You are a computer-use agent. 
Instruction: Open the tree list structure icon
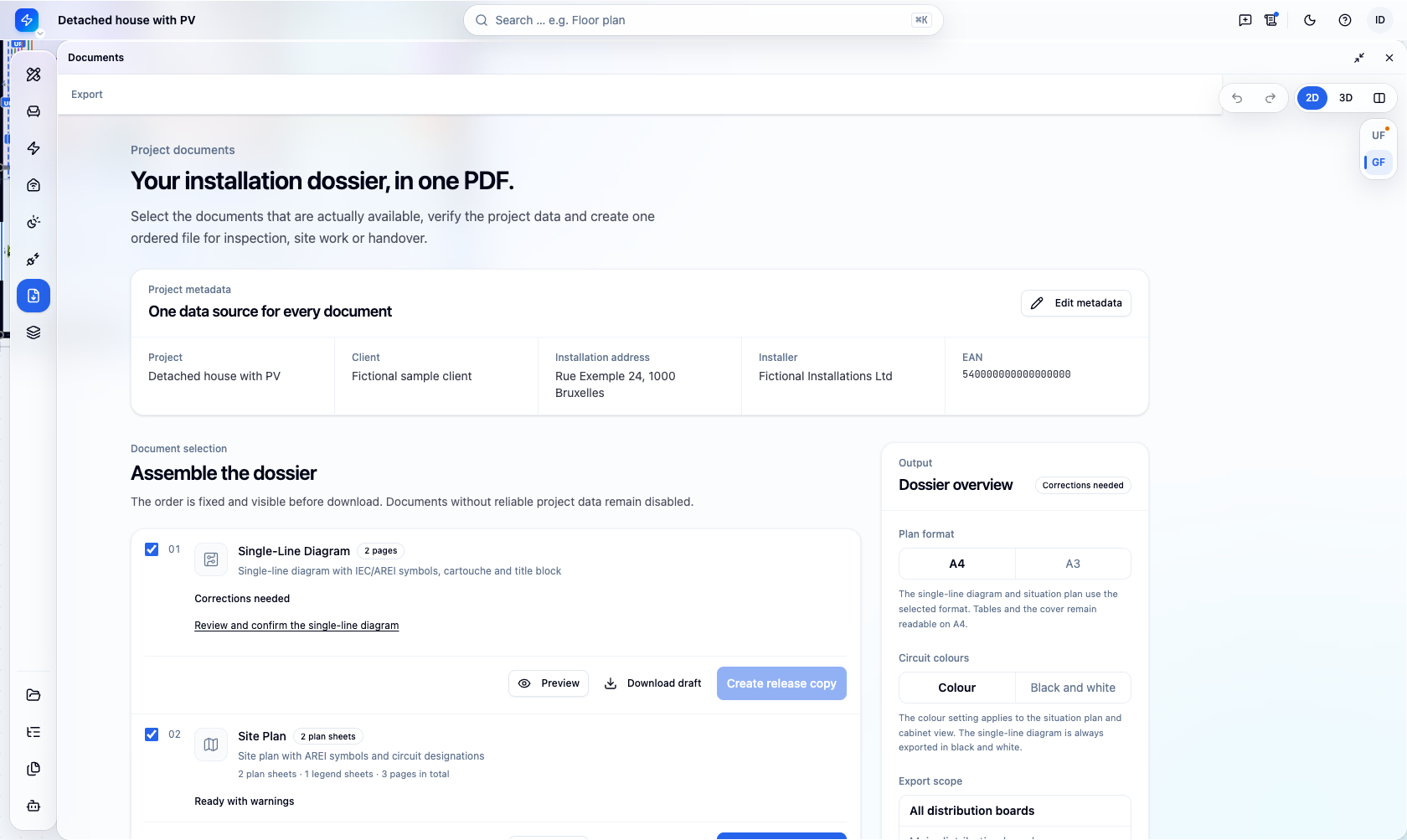pos(33,732)
